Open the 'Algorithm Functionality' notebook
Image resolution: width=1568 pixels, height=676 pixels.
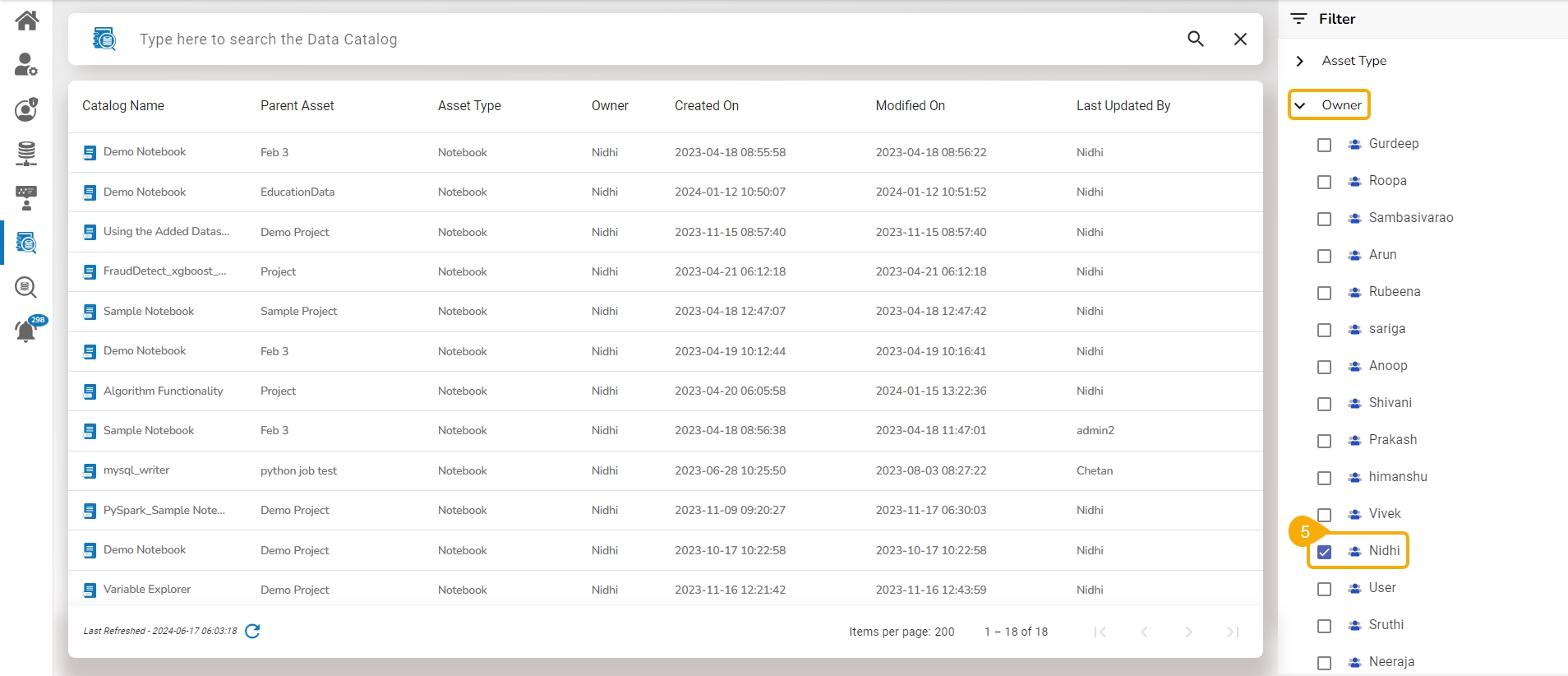(164, 391)
